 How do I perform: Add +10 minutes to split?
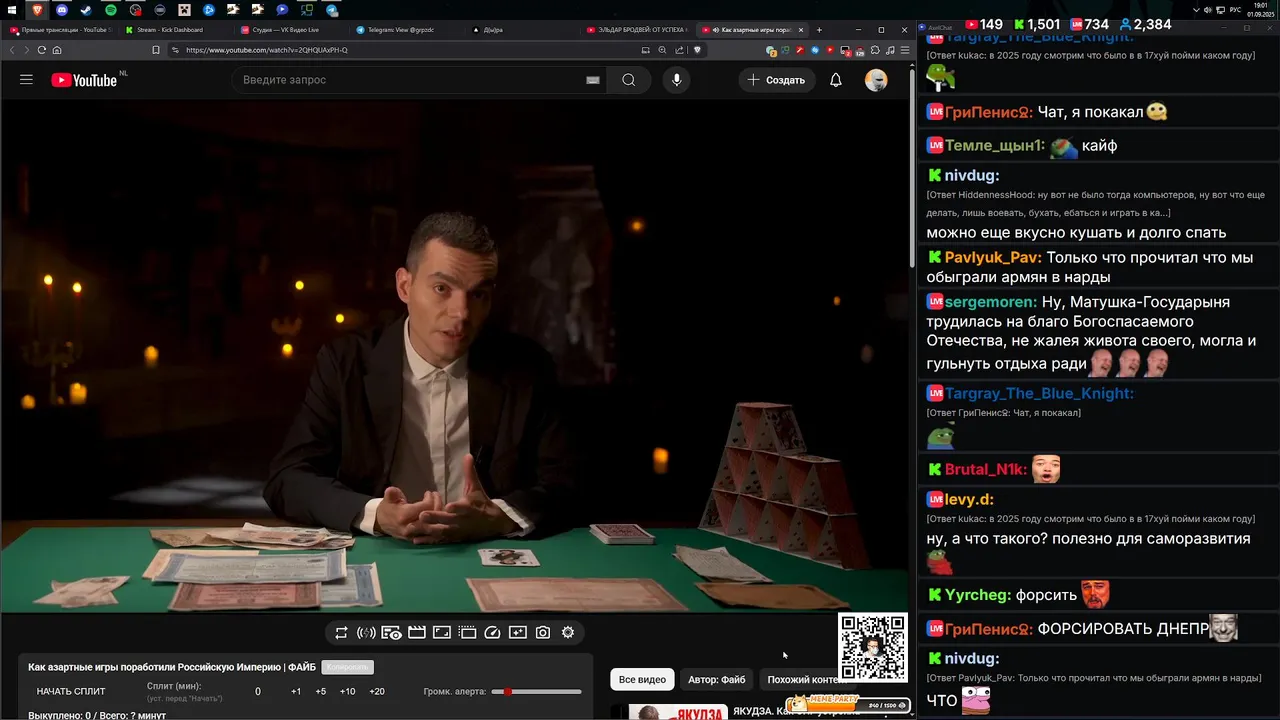[348, 692]
